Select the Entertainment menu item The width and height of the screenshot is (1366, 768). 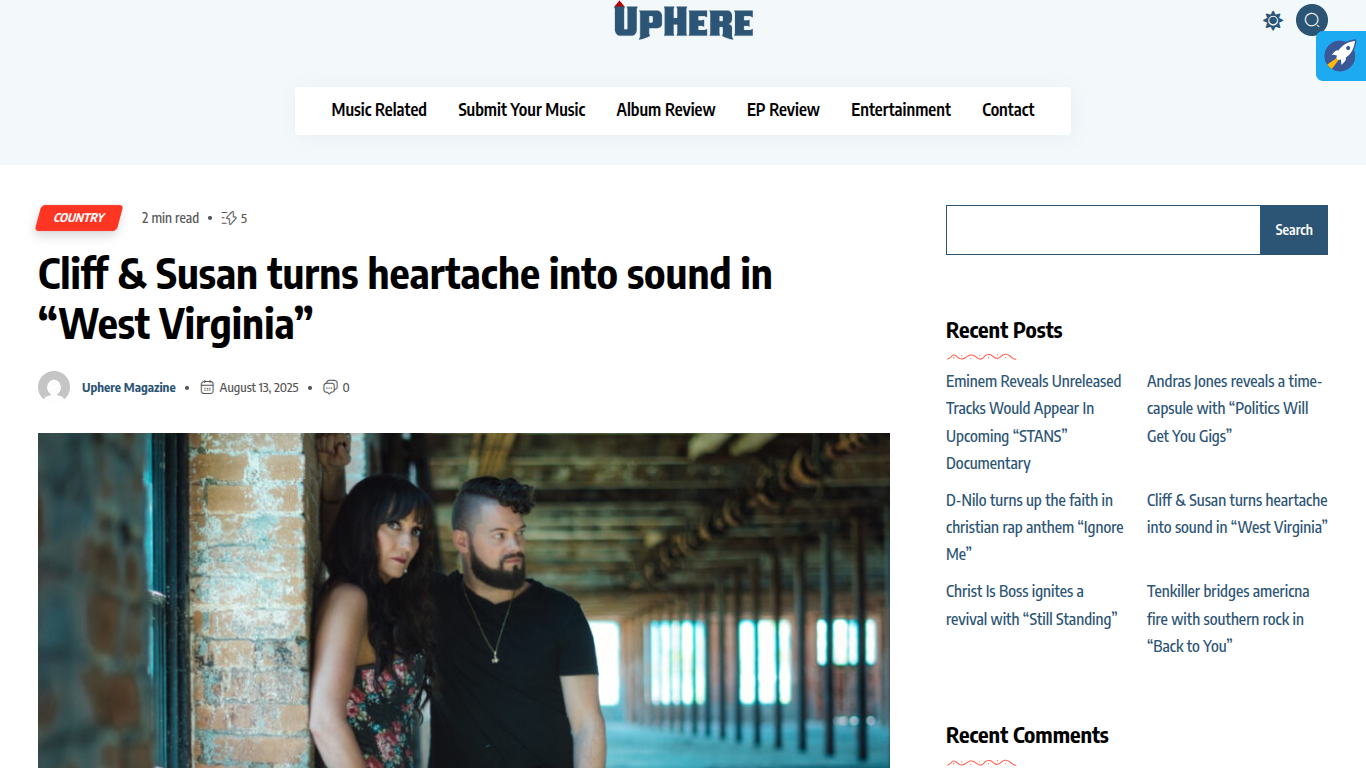901,110
